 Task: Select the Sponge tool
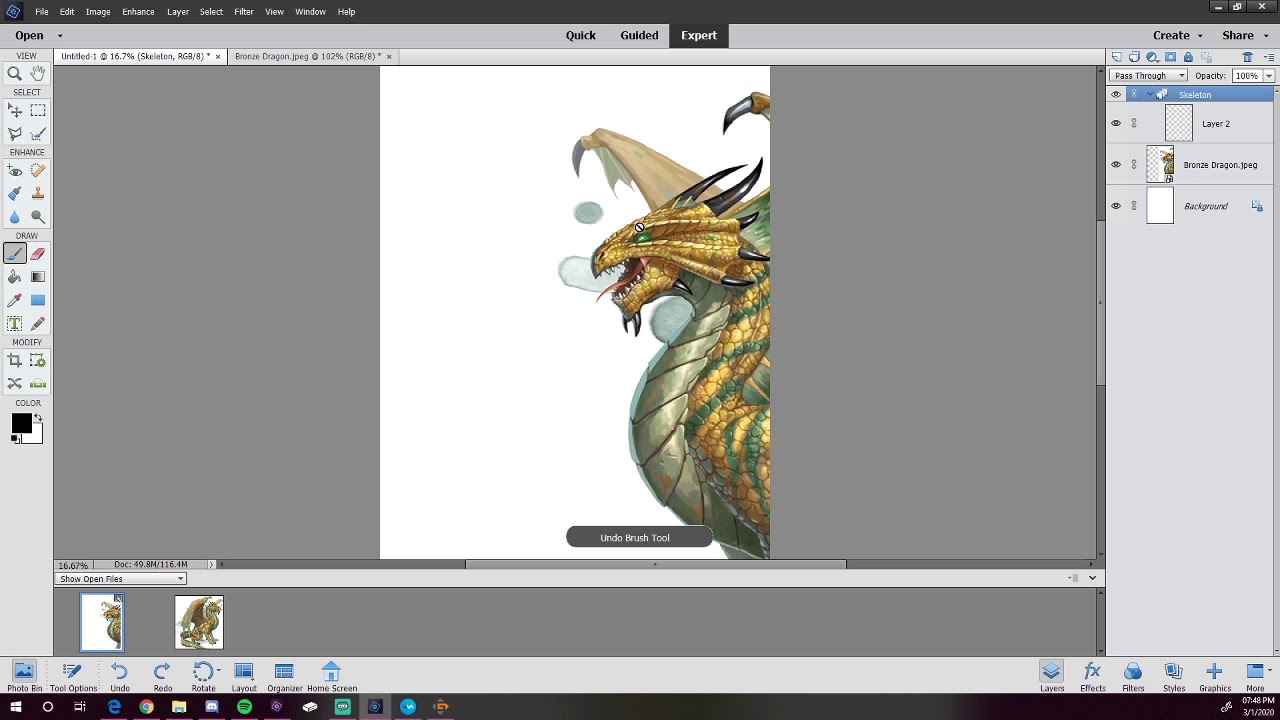(38, 217)
